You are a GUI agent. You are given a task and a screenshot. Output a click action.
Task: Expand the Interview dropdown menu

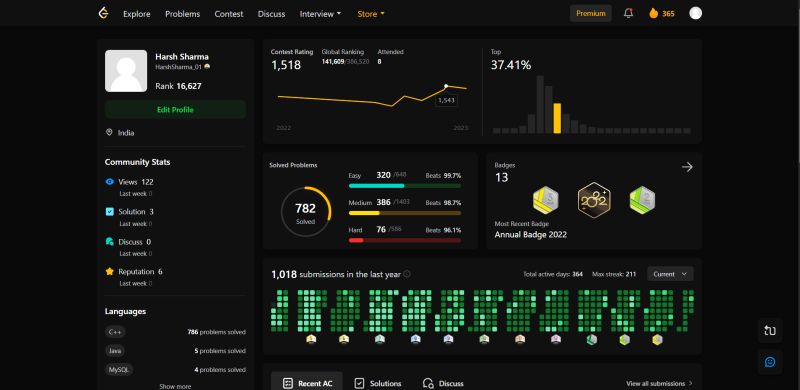point(320,14)
